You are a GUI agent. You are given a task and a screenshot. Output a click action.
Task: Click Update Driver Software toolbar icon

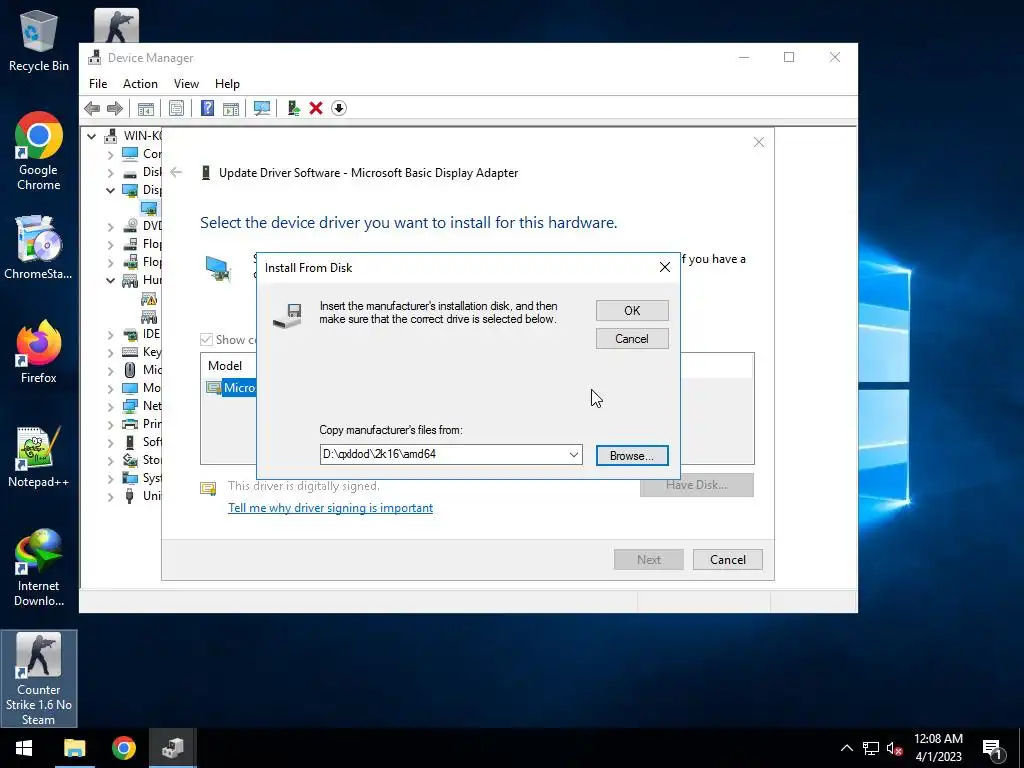pyautogui.click(x=293, y=108)
